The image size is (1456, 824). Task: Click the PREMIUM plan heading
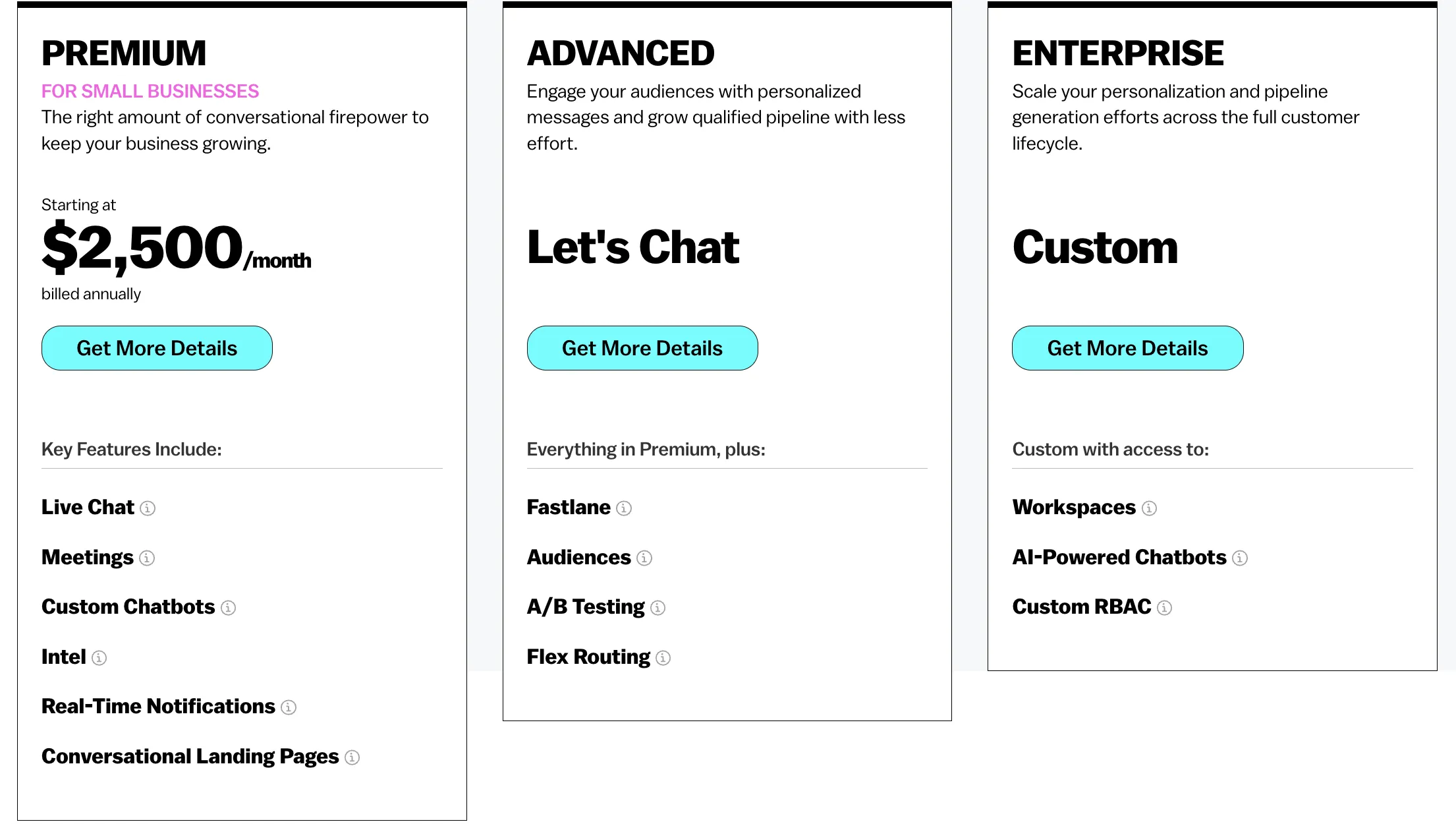[124, 53]
